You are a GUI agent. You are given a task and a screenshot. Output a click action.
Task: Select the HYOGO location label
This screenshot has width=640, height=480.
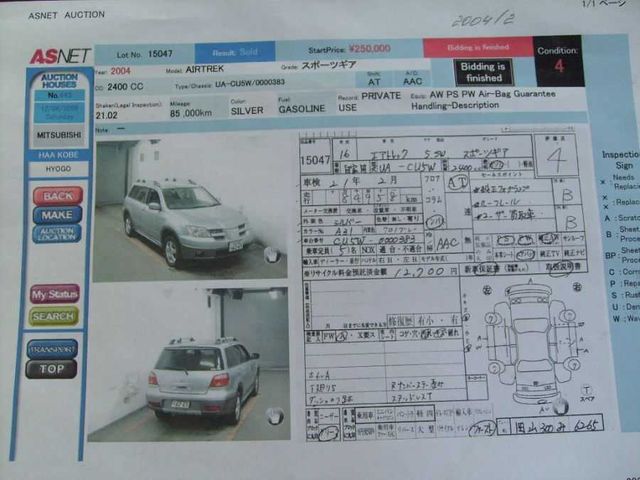pos(58,169)
